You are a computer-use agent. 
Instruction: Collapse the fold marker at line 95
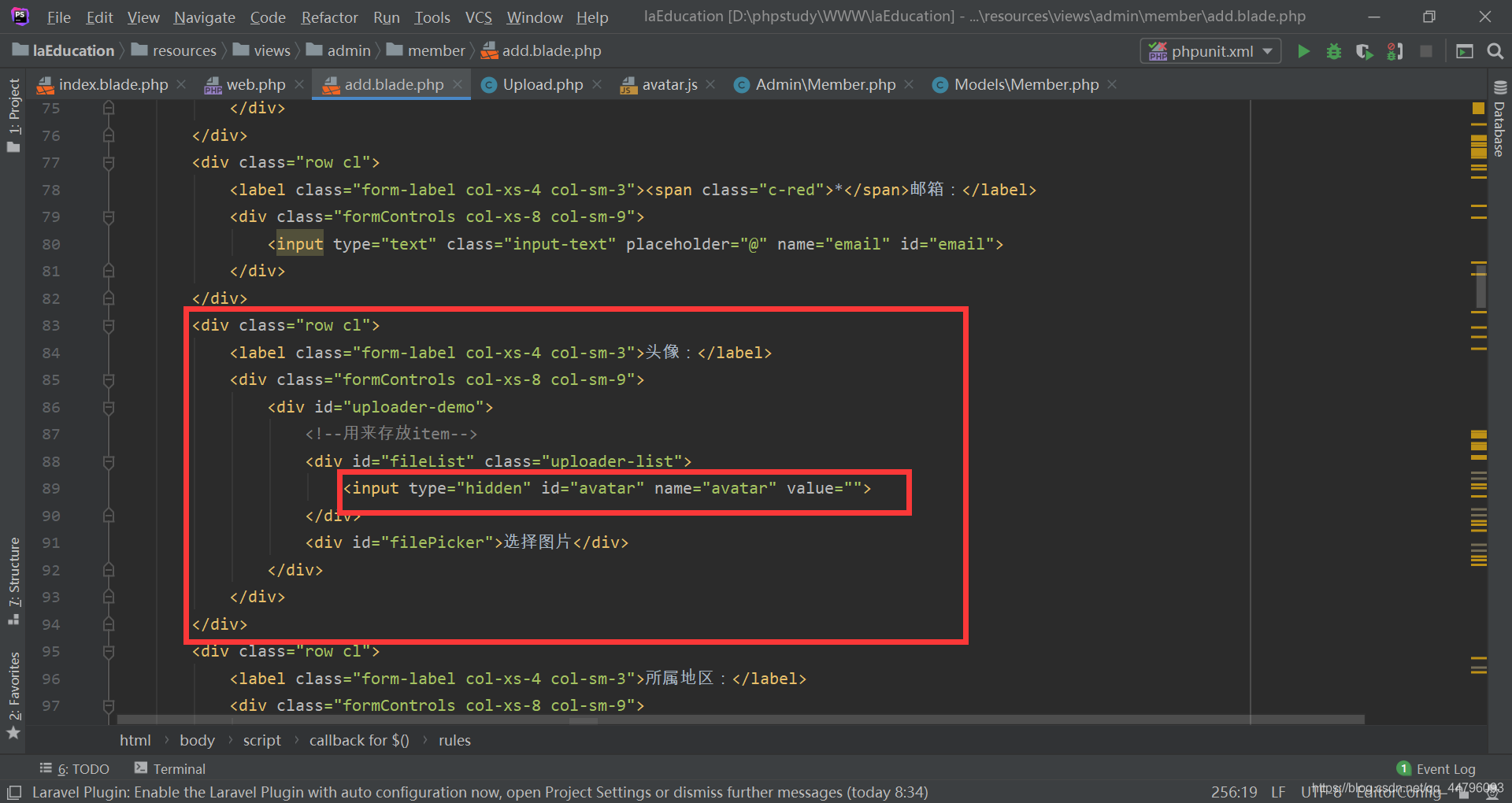click(x=109, y=652)
